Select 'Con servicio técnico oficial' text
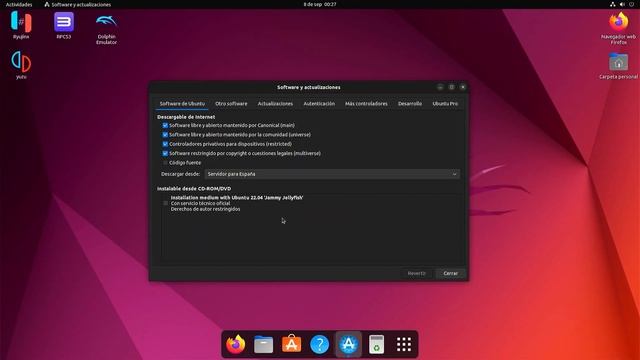 point(200,203)
